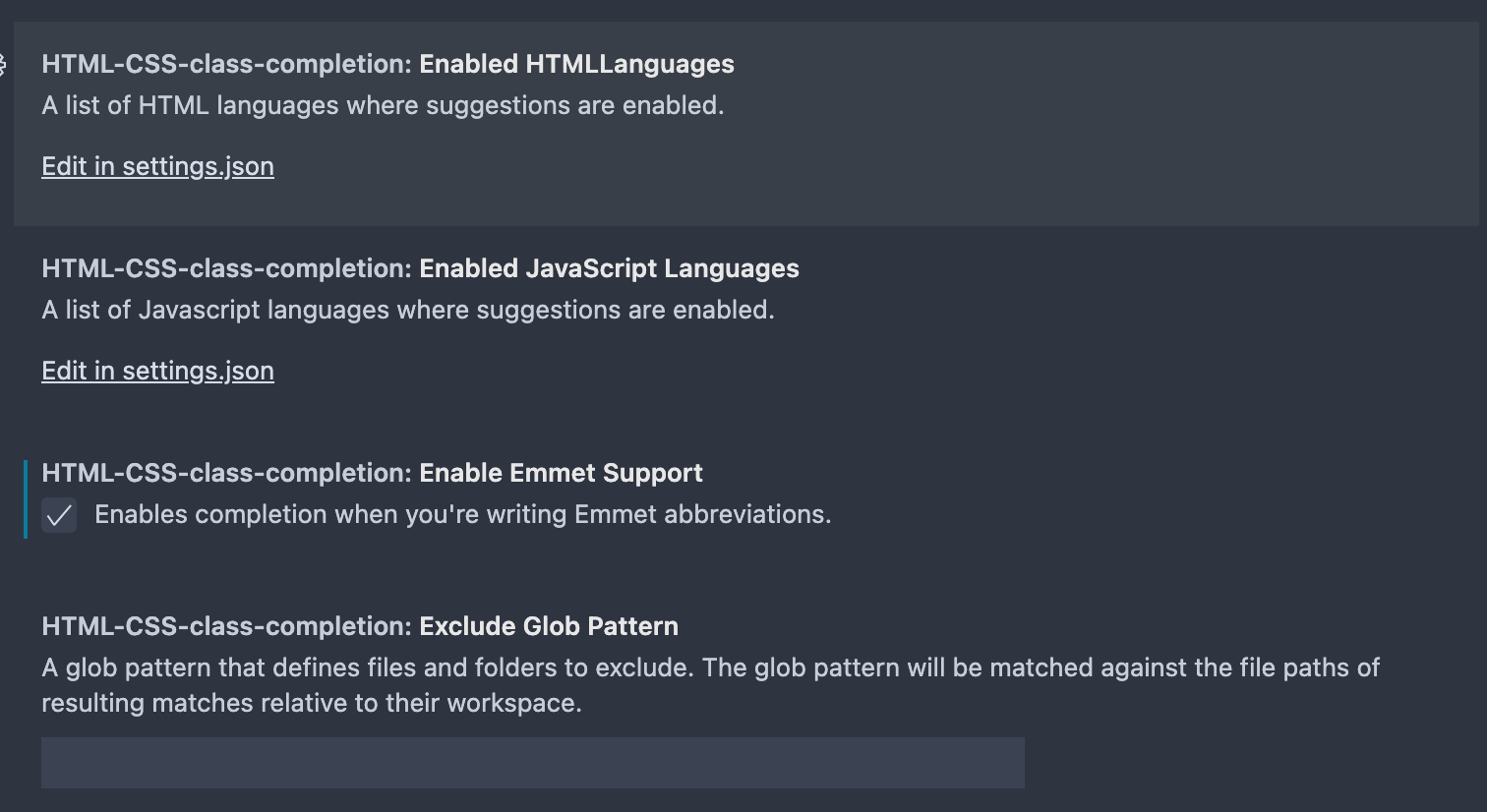Select the bold Enabled JavaScript Languages setting name
The image size is (1487, 812).
pos(609,268)
